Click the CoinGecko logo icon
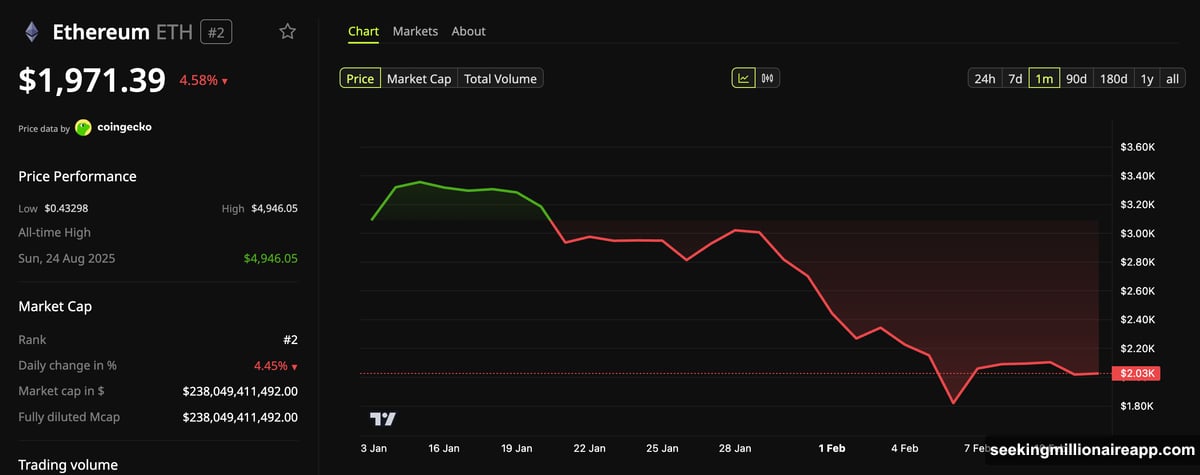The width and height of the screenshot is (1200, 475). [83, 128]
